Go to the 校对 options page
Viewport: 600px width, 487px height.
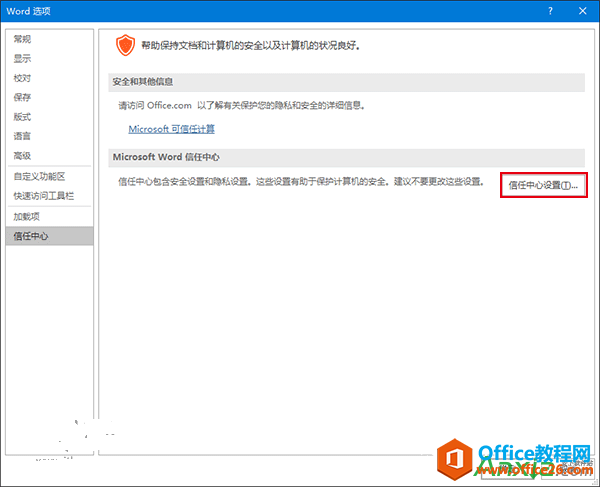point(49,78)
